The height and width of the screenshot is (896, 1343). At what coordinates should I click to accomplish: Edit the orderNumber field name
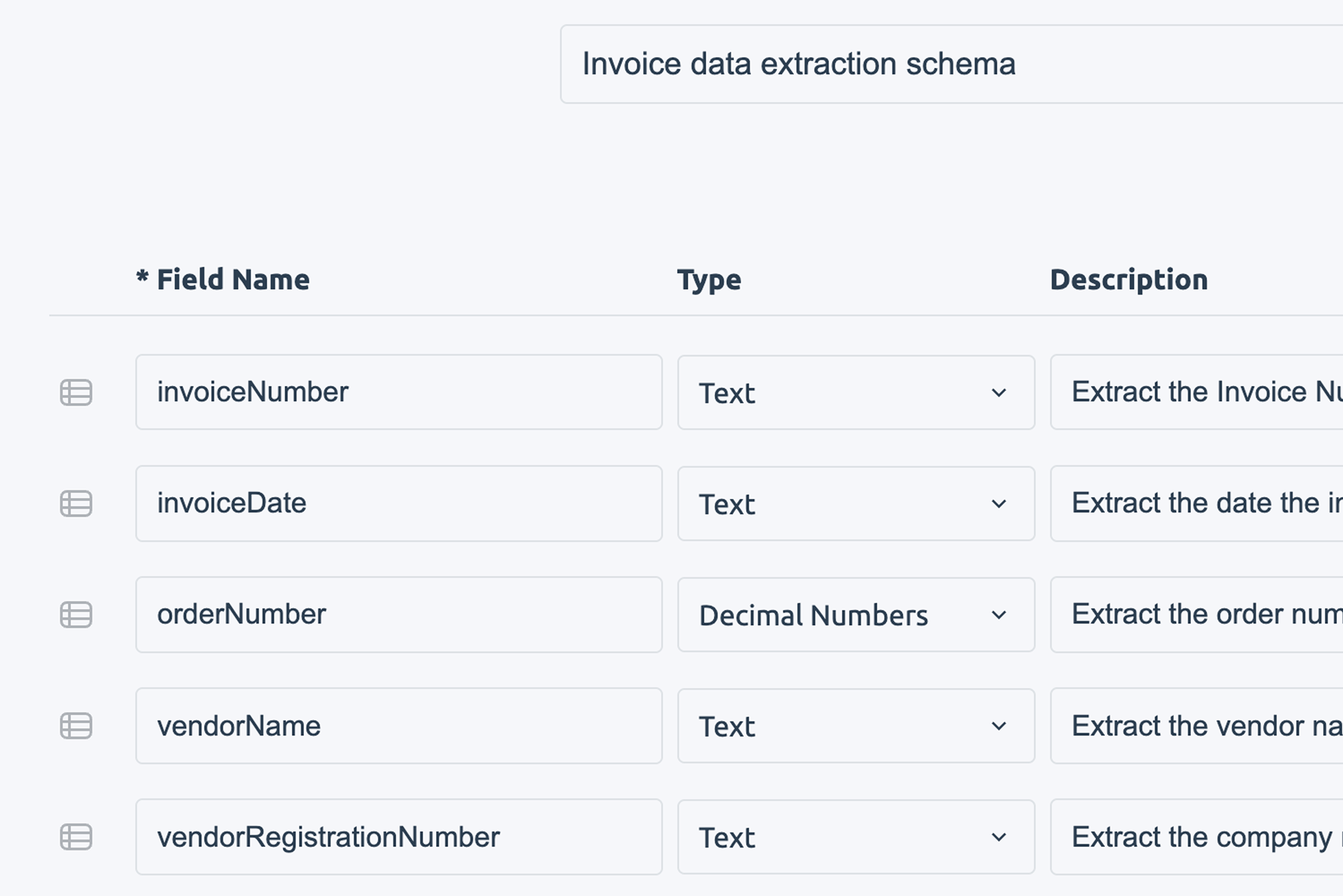point(399,615)
